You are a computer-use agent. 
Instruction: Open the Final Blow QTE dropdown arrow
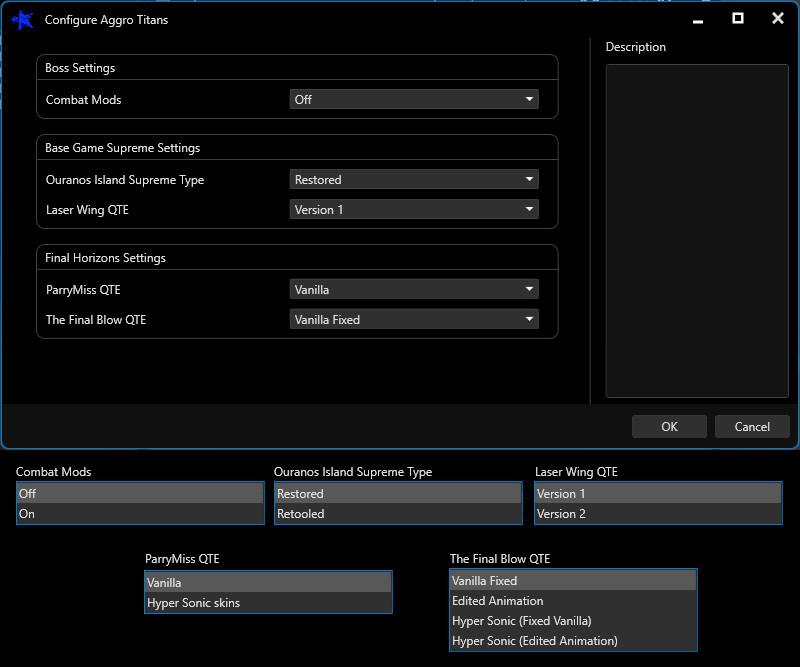pos(527,319)
